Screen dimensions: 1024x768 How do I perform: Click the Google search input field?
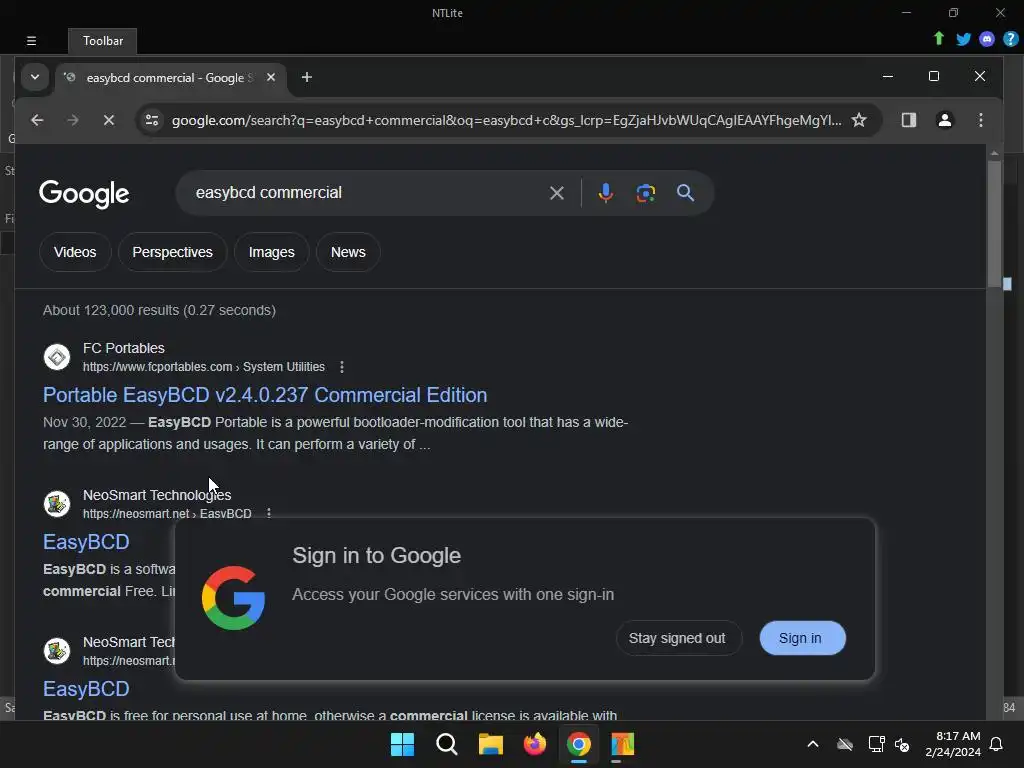click(366, 193)
